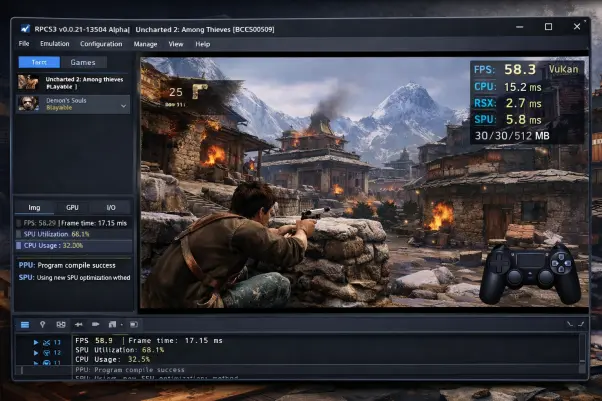Click the 30/30/512 MB memory reading
The image size is (602, 401).
(x=512, y=136)
